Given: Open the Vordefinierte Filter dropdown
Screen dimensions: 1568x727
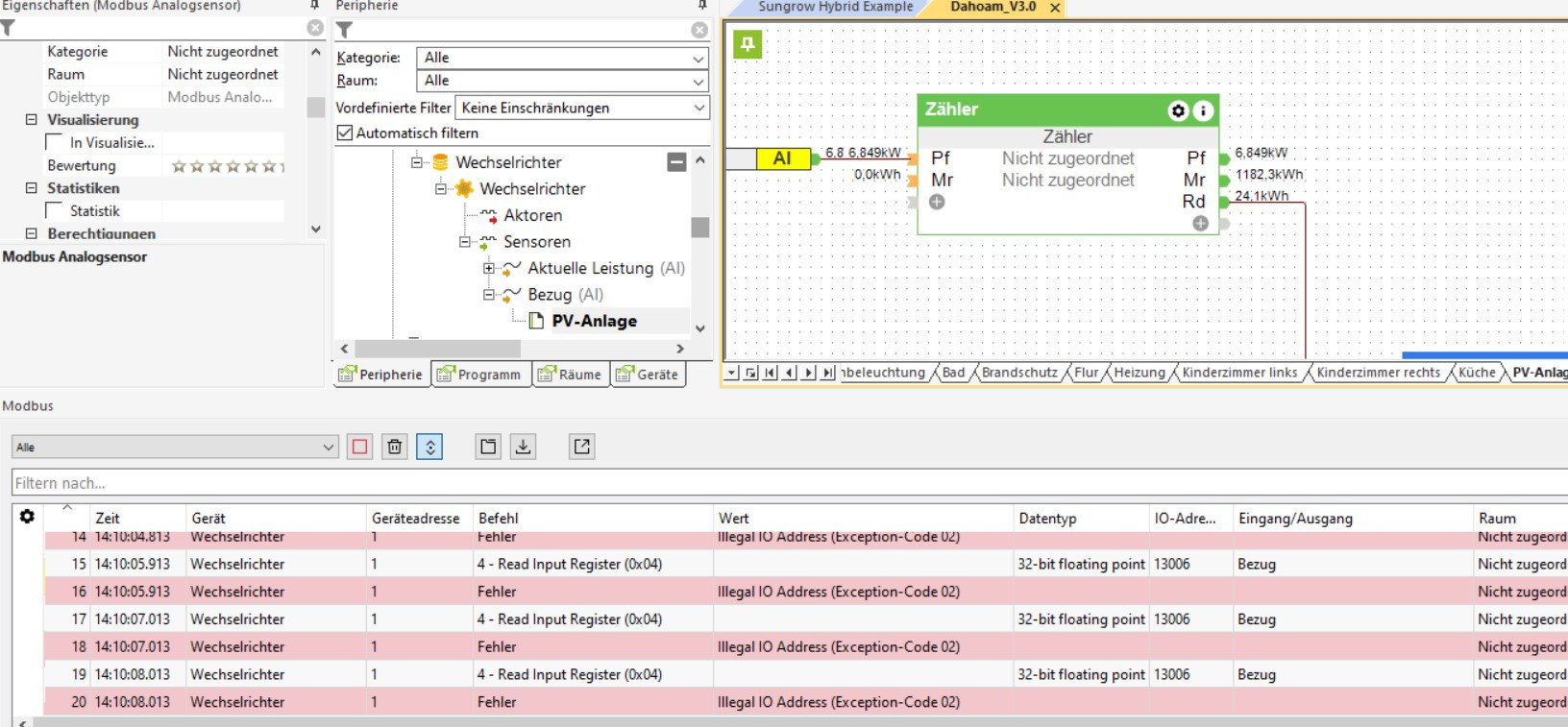Looking at the screenshot, I should click(x=582, y=108).
